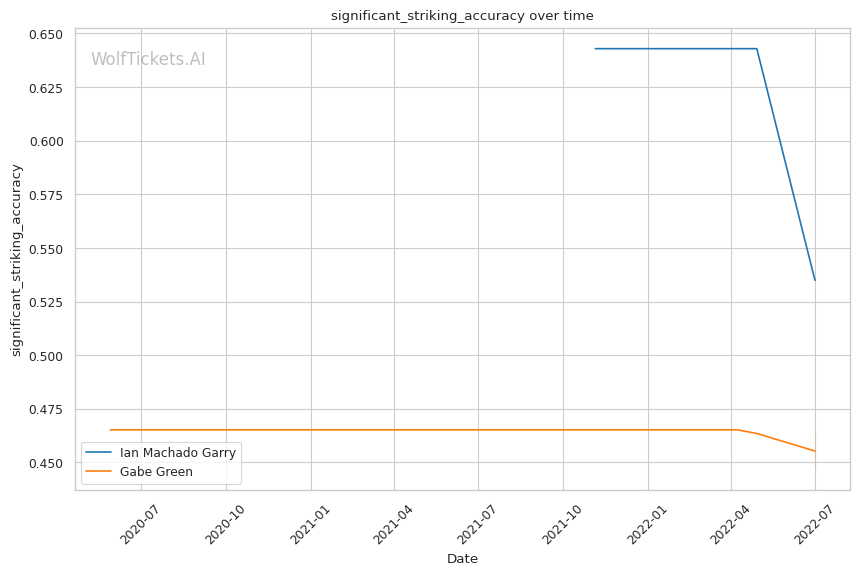The image size is (860, 575).
Task: Click the WolfTickets.AI watermark text
Action: pyautogui.click(x=148, y=59)
